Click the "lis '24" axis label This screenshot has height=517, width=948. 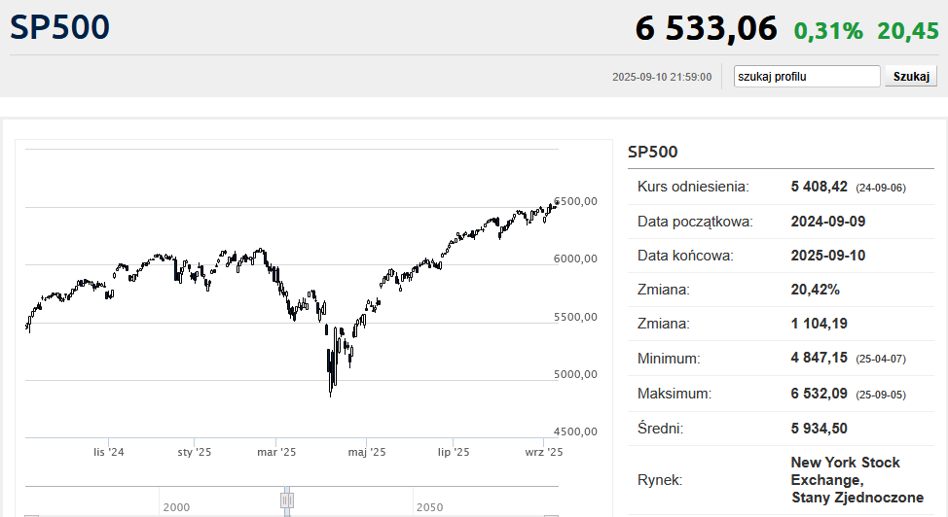[109, 452]
